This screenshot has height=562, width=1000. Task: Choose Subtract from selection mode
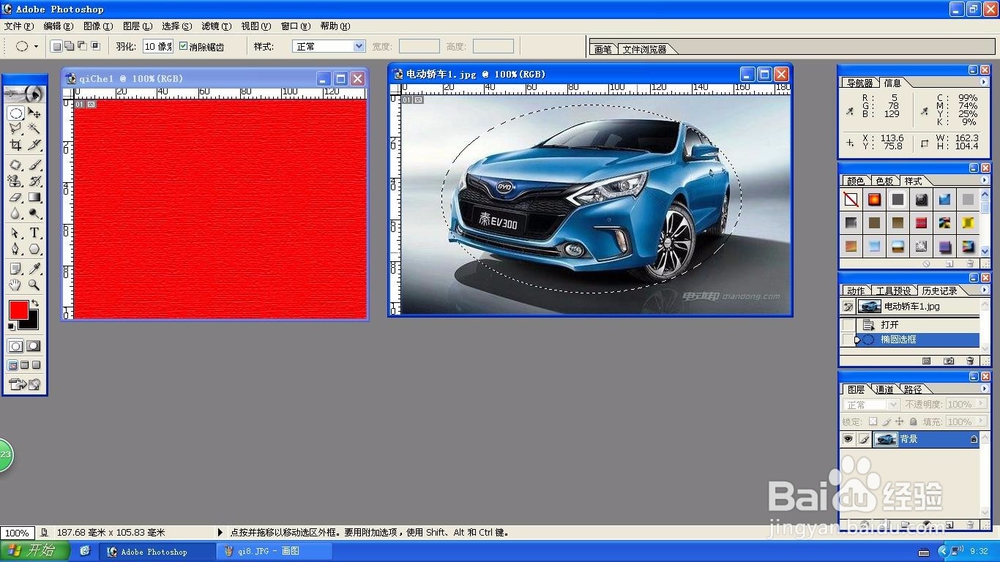click(82, 46)
